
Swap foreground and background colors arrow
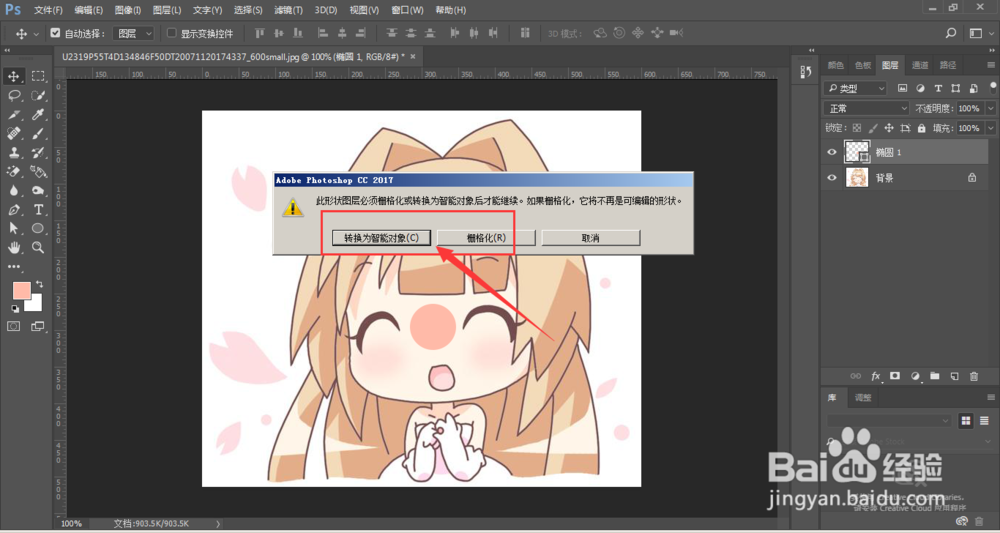click(40, 284)
